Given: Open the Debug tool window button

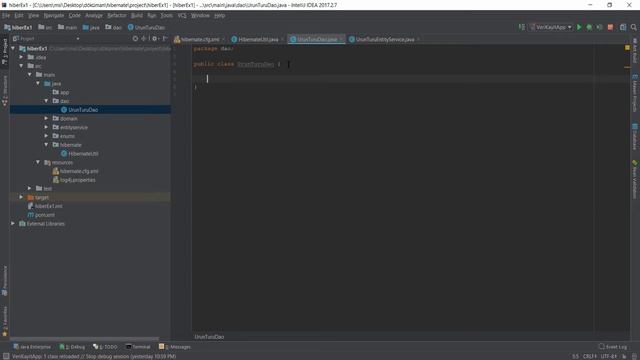Looking at the screenshot, I should pos(72,347).
